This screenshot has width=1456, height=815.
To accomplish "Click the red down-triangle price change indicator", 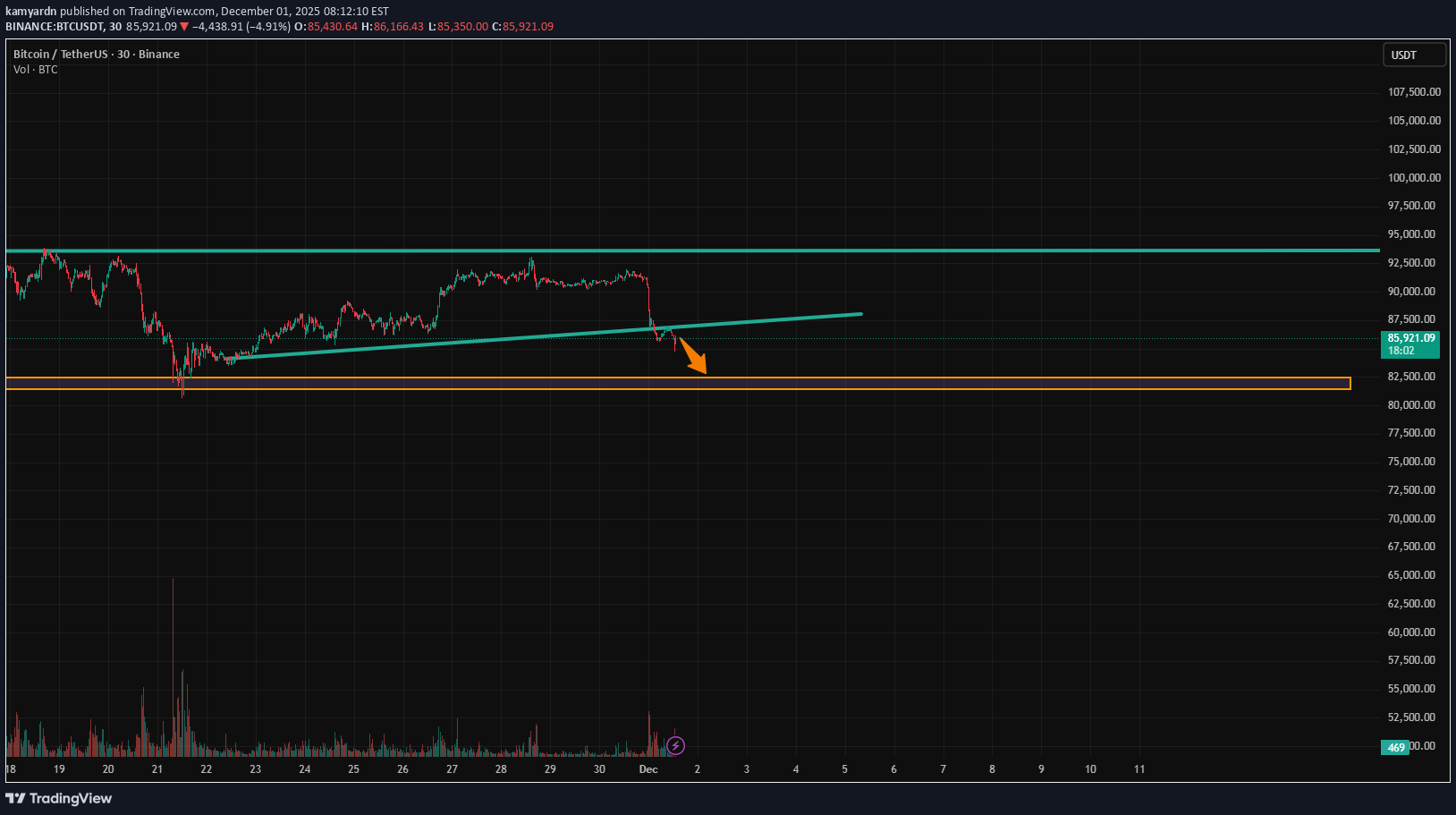I will tap(184, 27).
